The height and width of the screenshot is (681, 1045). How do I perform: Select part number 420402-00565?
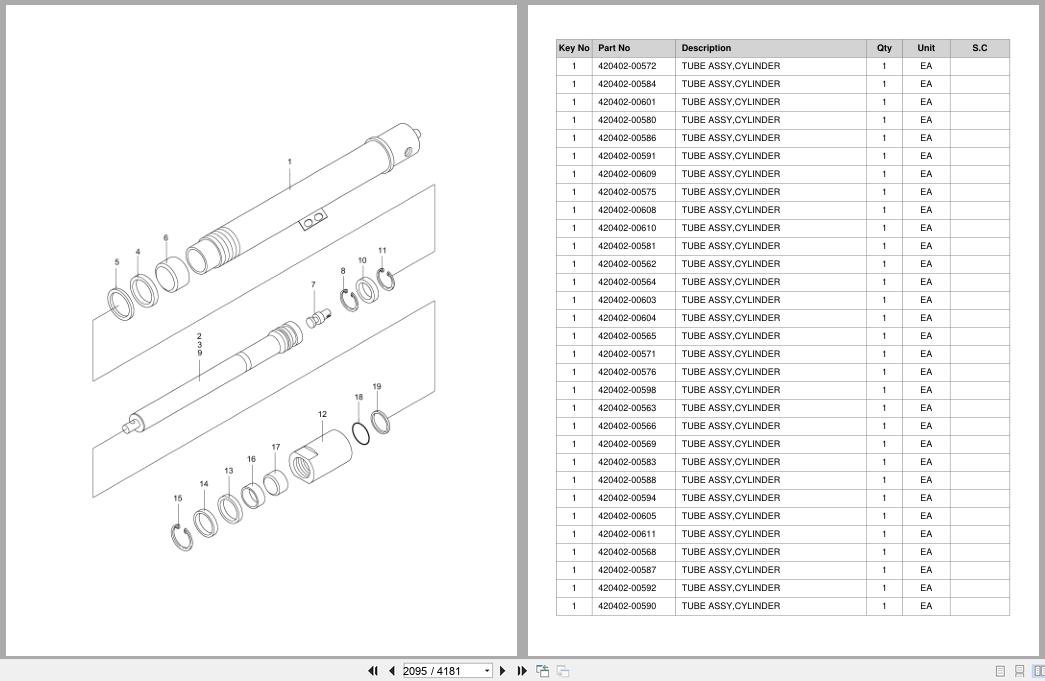(626, 336)
